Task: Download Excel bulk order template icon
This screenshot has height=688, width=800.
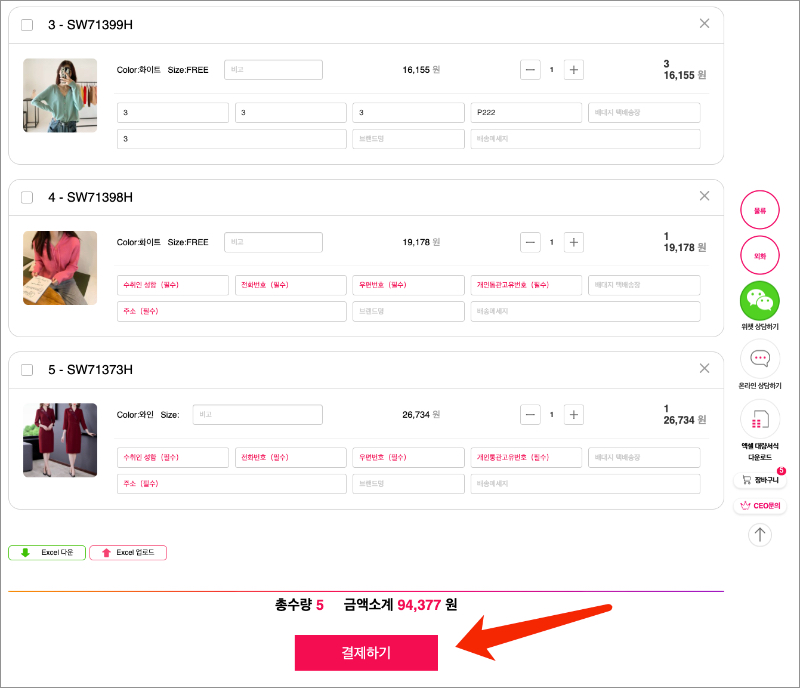Action: 759,419
